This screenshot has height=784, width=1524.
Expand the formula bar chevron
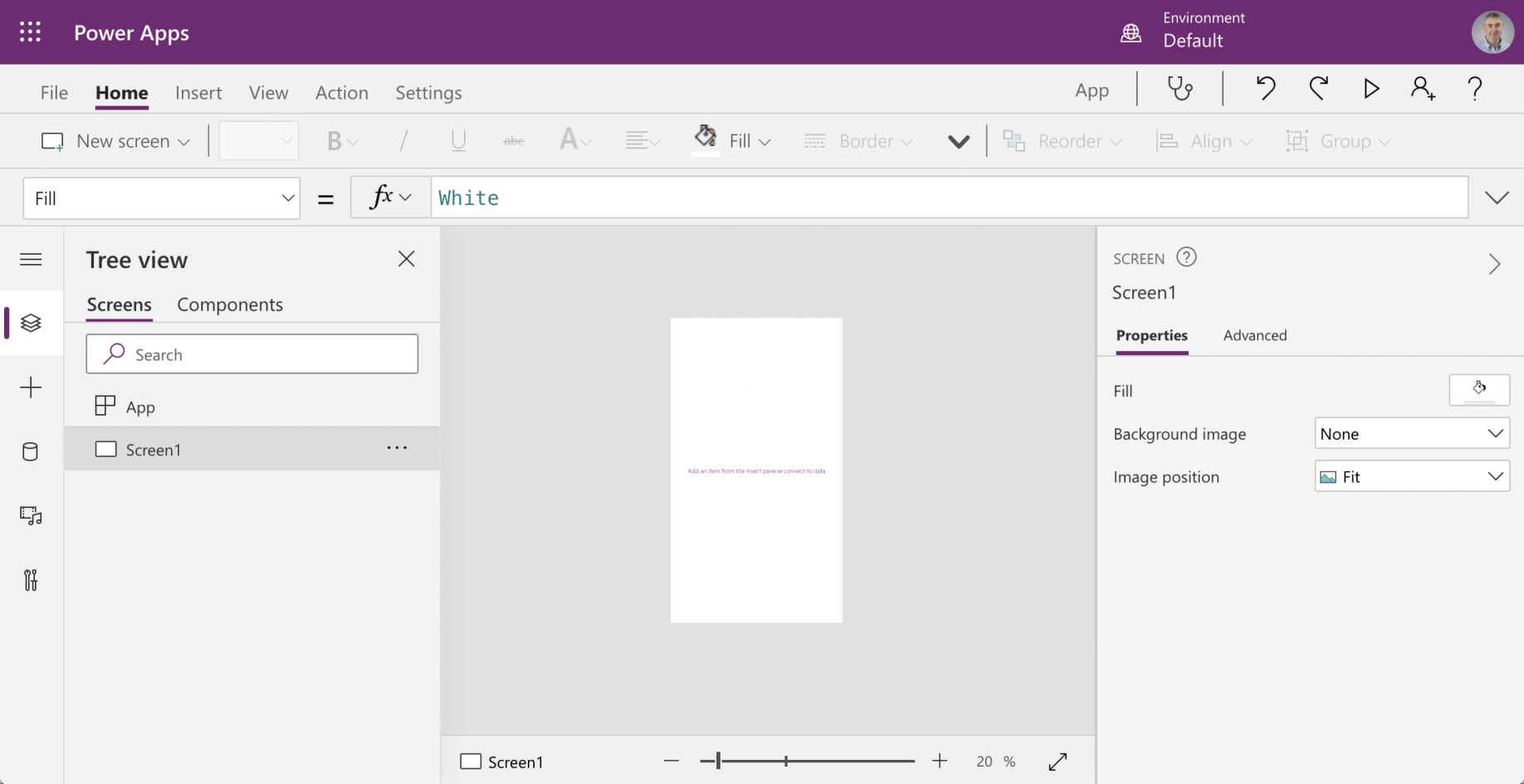pyautogui.click(x=1497, y=198)
